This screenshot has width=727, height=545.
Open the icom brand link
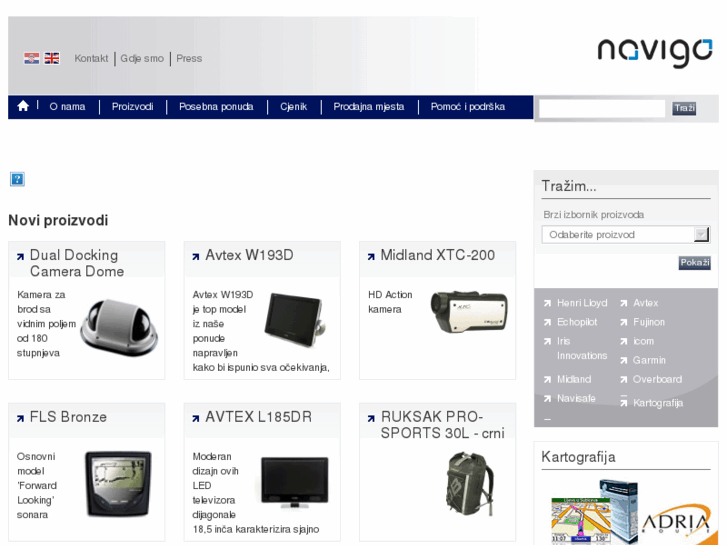pos(644,341)
